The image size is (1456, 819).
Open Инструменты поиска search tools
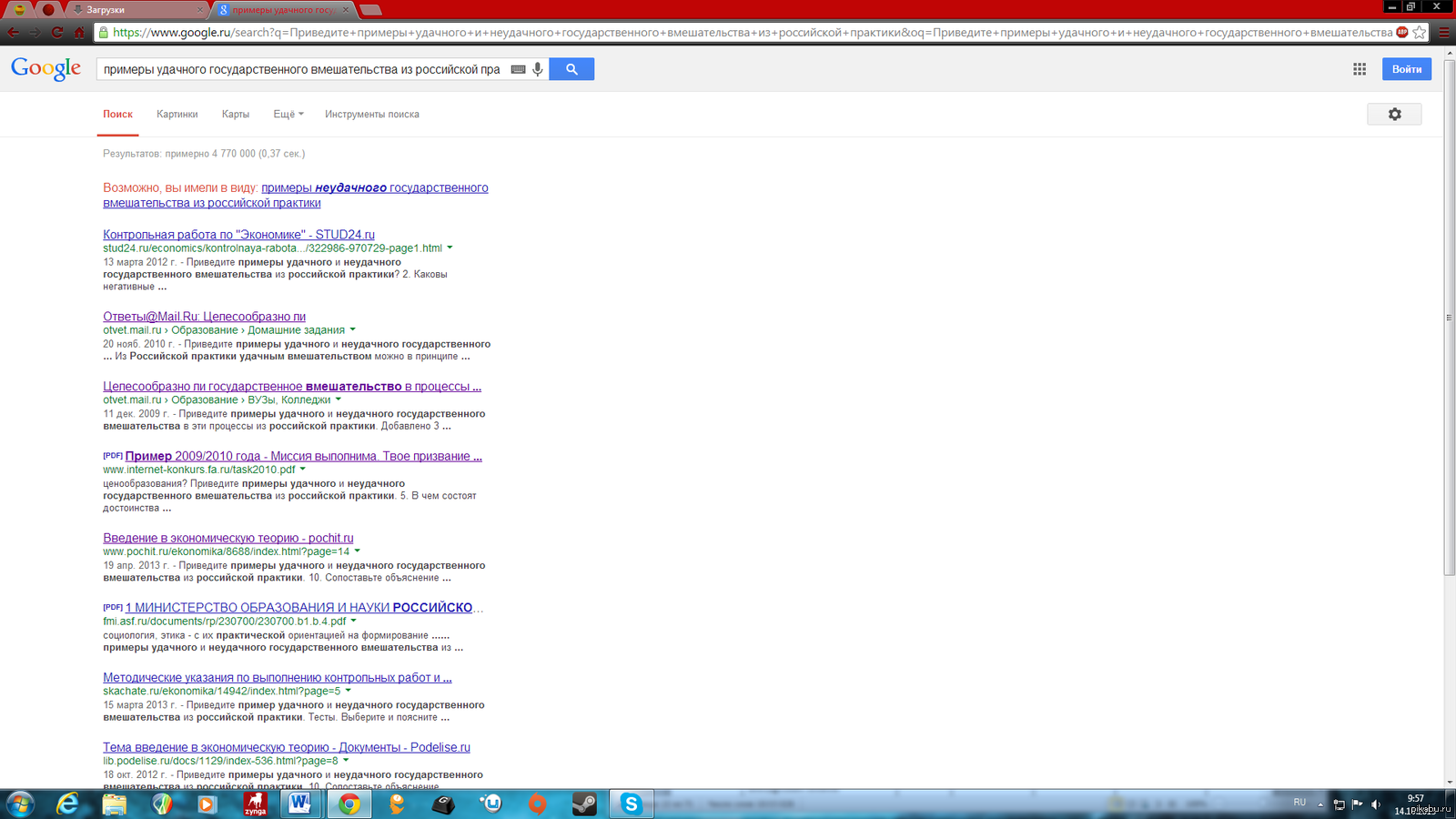[372, 115]
